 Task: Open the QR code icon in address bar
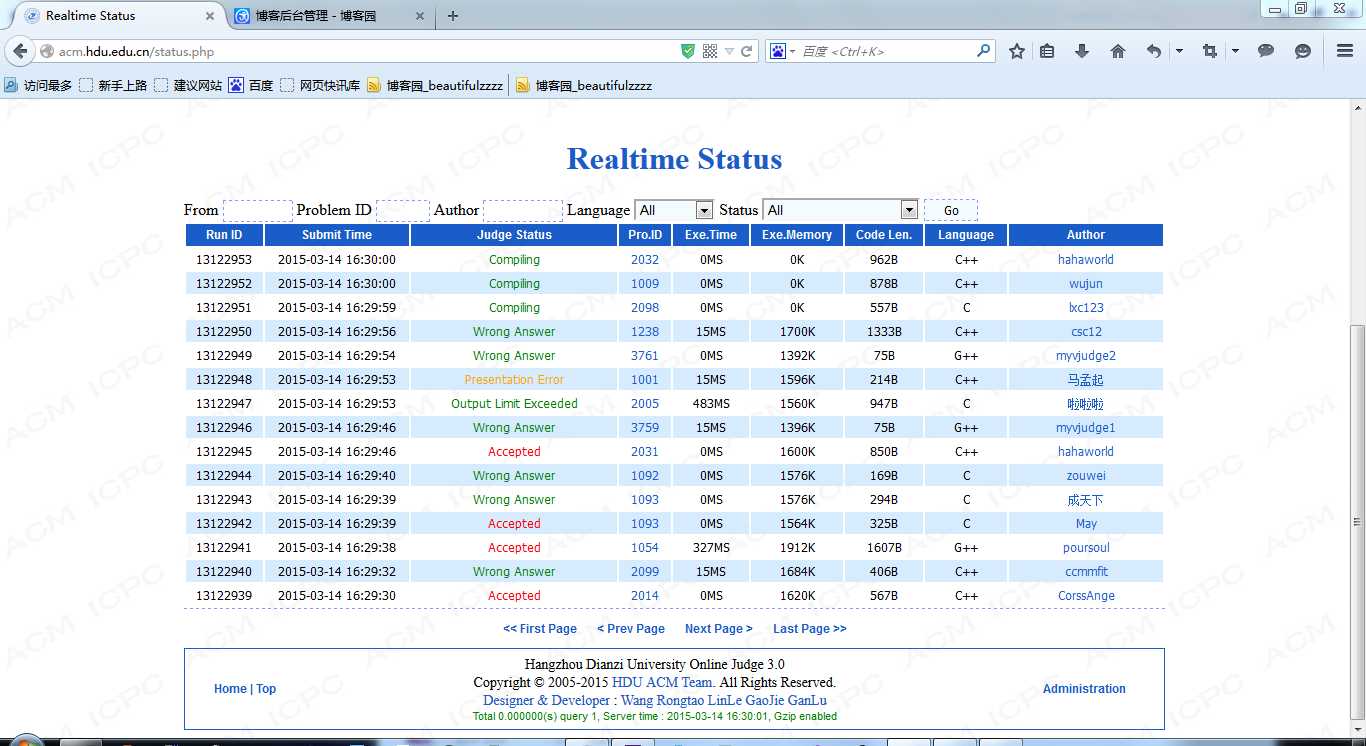(x=710, y=51)
